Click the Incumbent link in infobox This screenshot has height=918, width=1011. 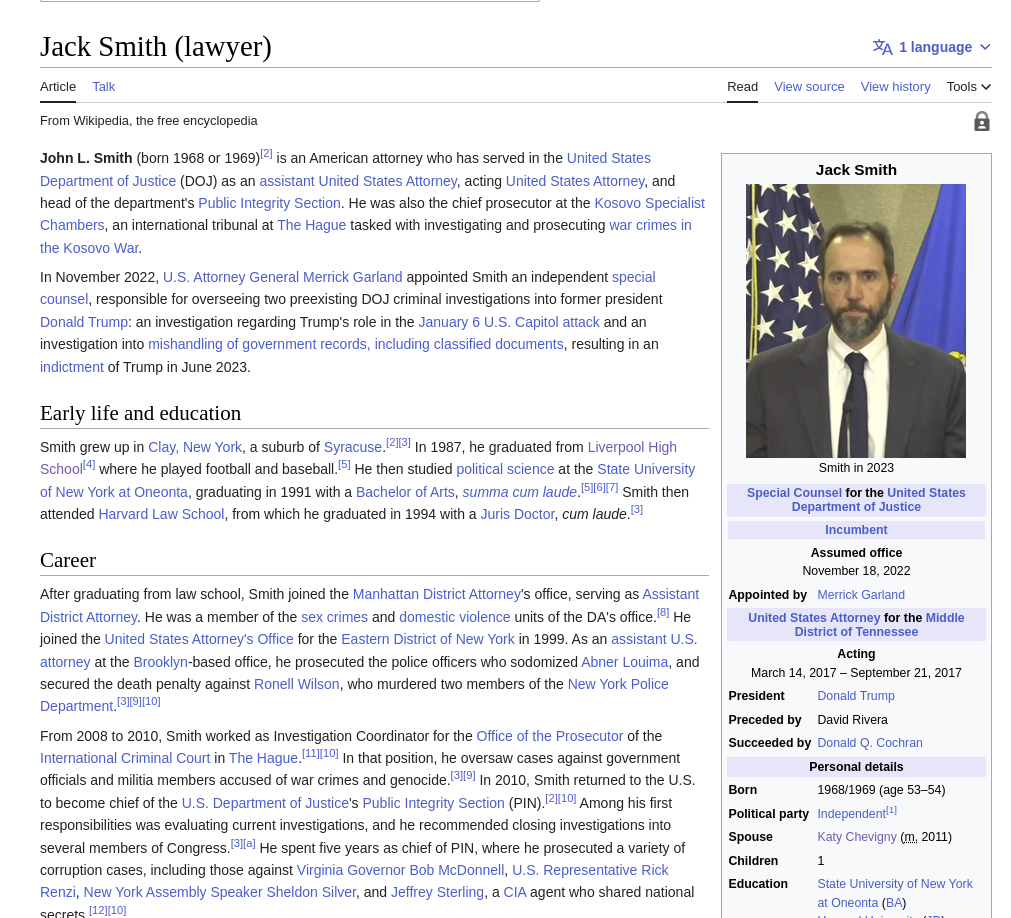point(856,530)
